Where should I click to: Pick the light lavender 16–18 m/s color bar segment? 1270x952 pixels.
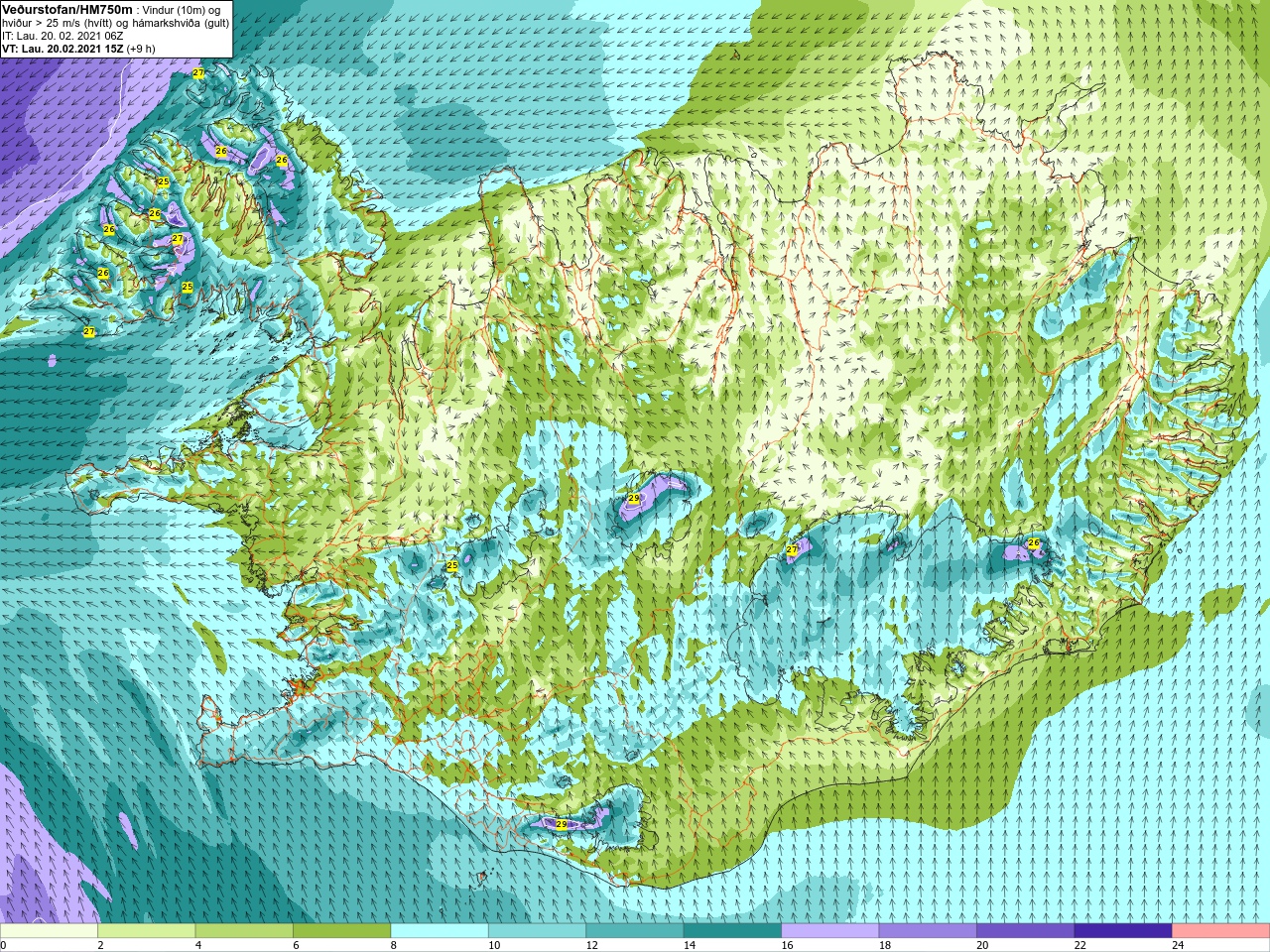[x=830, y=931]
